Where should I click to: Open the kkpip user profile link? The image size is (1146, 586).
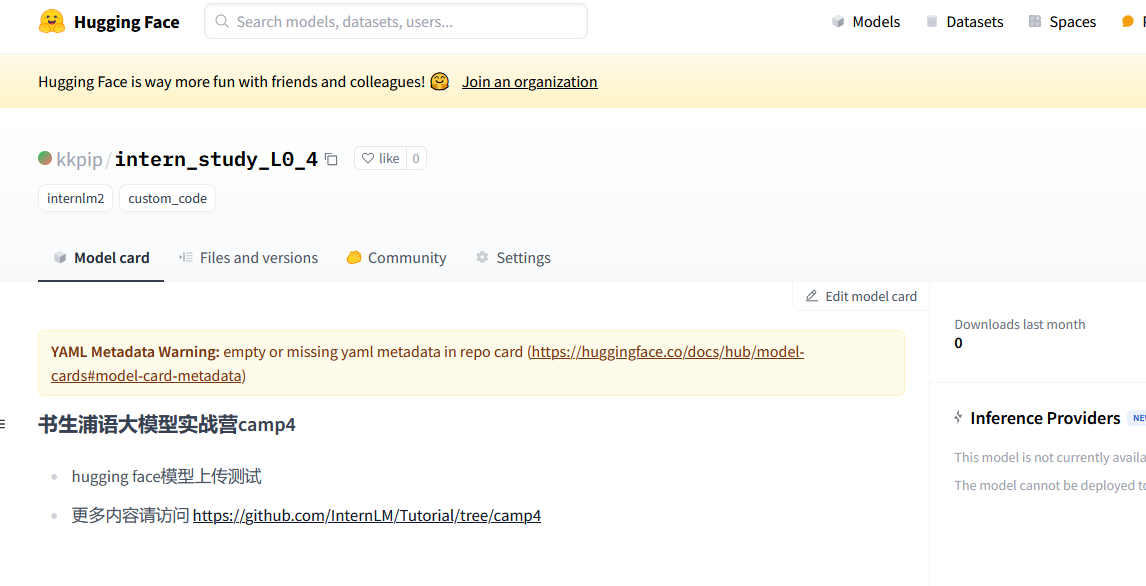click(x=79, y=159)
